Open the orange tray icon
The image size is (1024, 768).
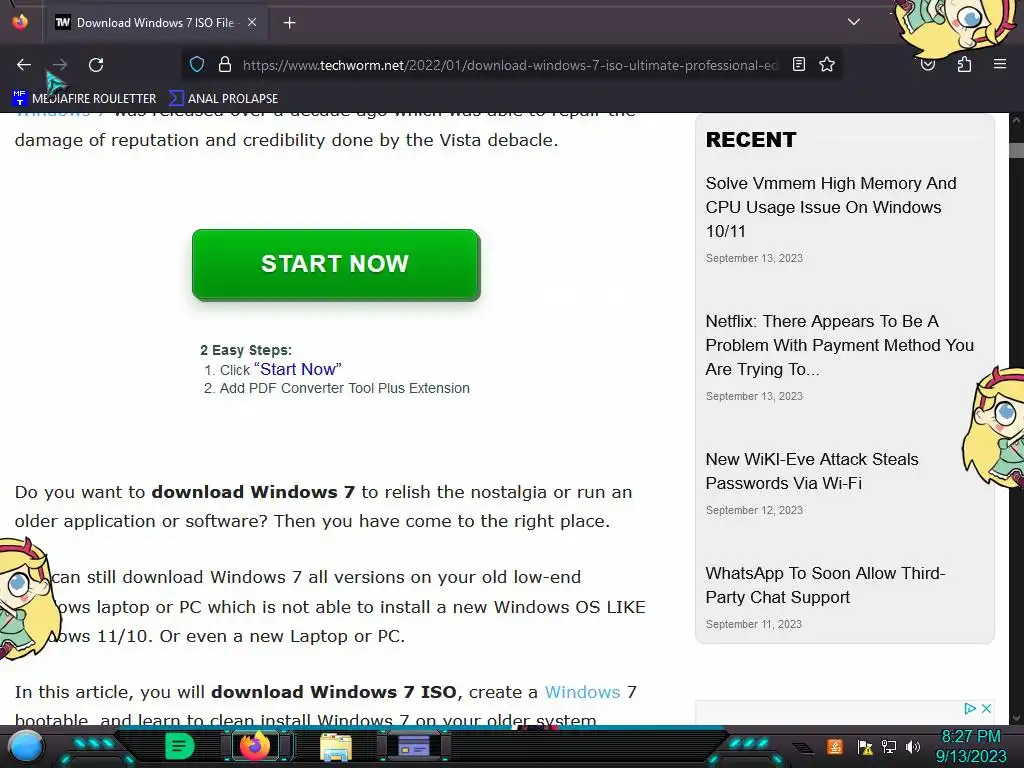coord(835,746)
